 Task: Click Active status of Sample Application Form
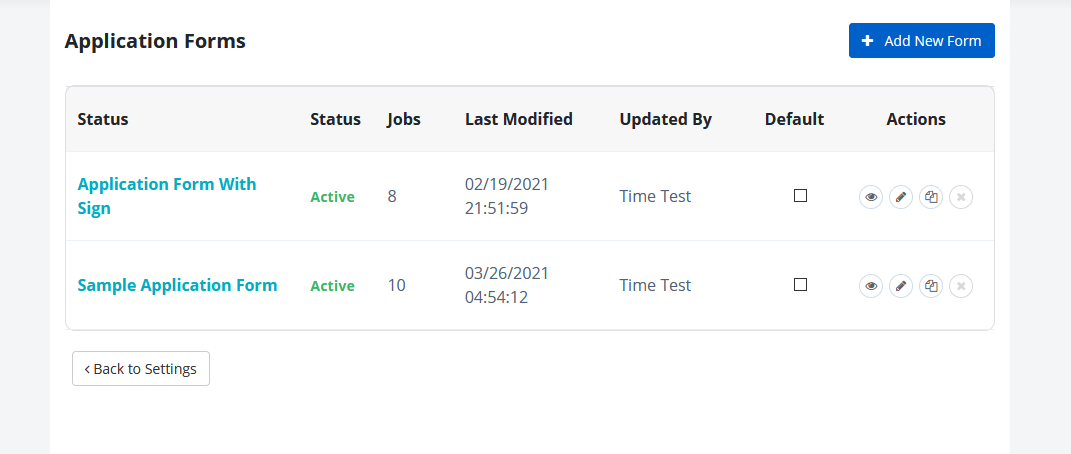tap(332, 286)
